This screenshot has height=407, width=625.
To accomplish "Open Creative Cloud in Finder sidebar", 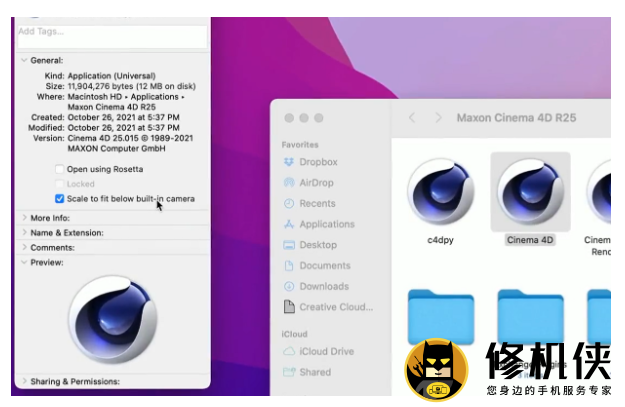I will (336, 307).
